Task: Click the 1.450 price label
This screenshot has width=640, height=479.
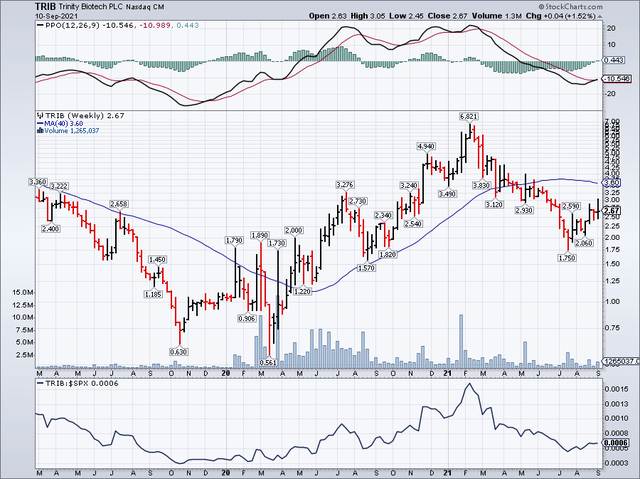Action: pos(158,259)
